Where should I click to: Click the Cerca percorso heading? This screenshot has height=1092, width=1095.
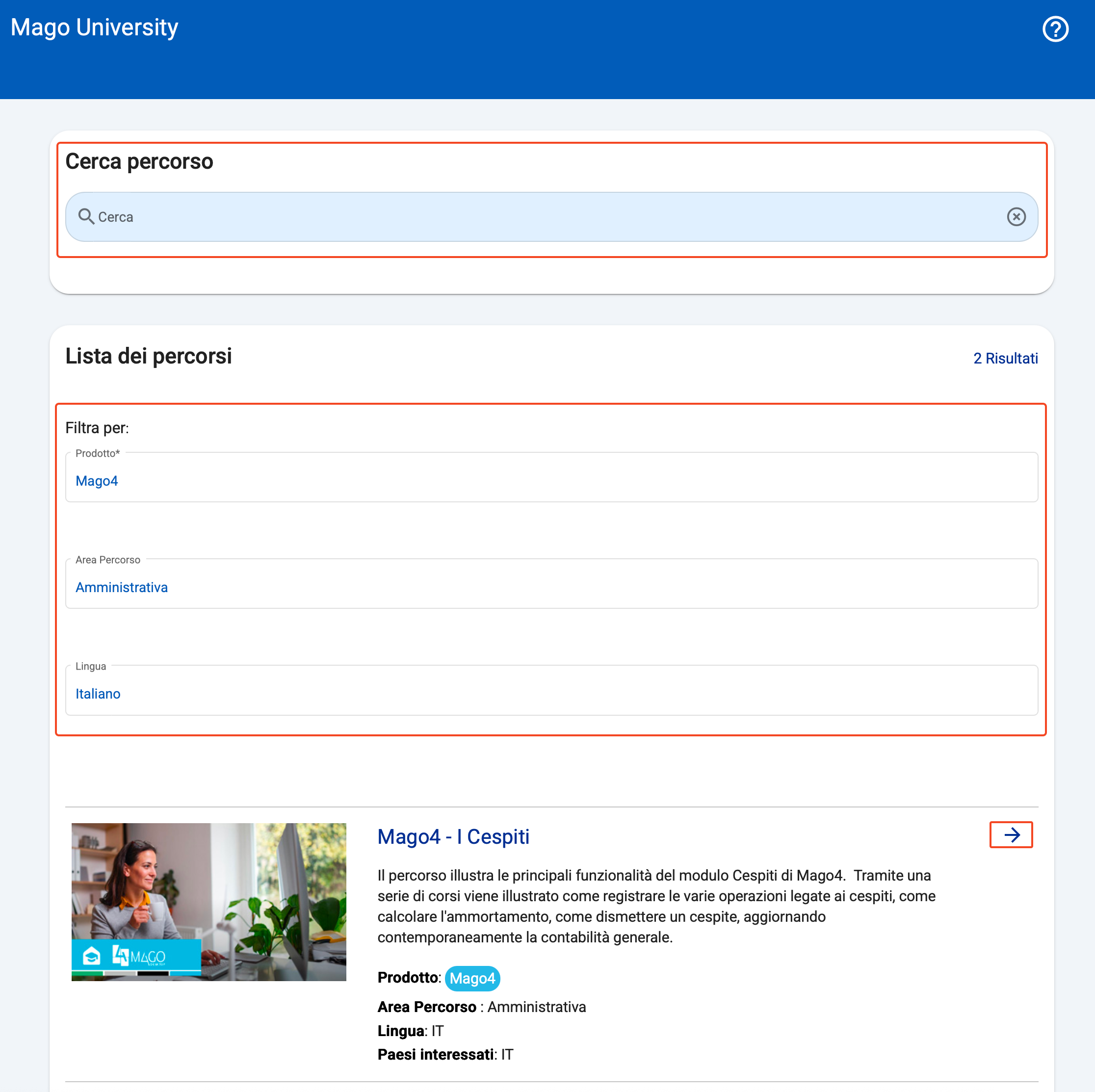139,161
